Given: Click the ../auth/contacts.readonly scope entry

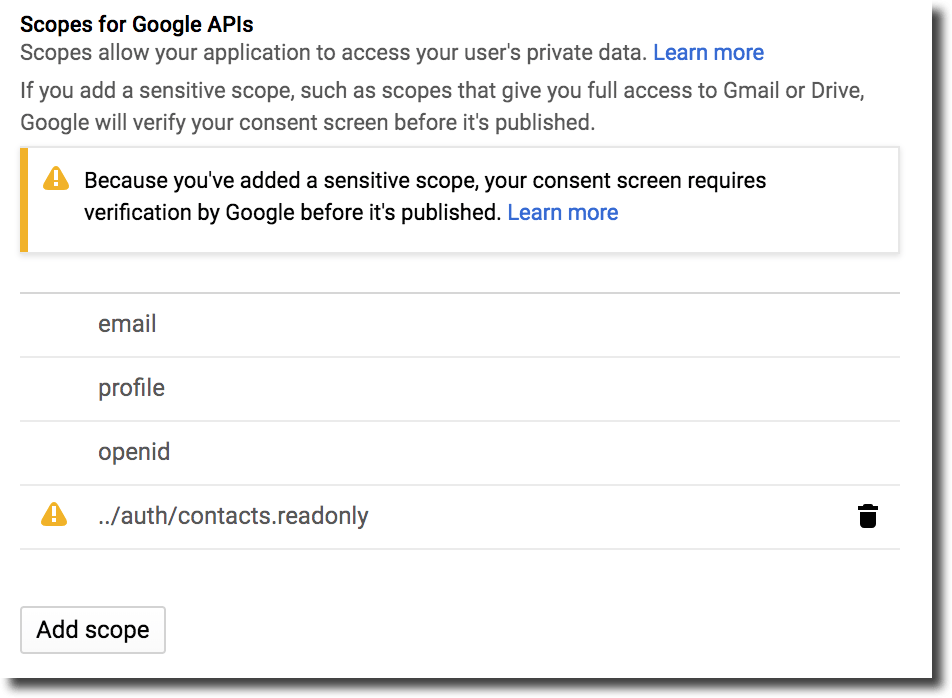Looking at the screenshot, I should click(232, 515).
